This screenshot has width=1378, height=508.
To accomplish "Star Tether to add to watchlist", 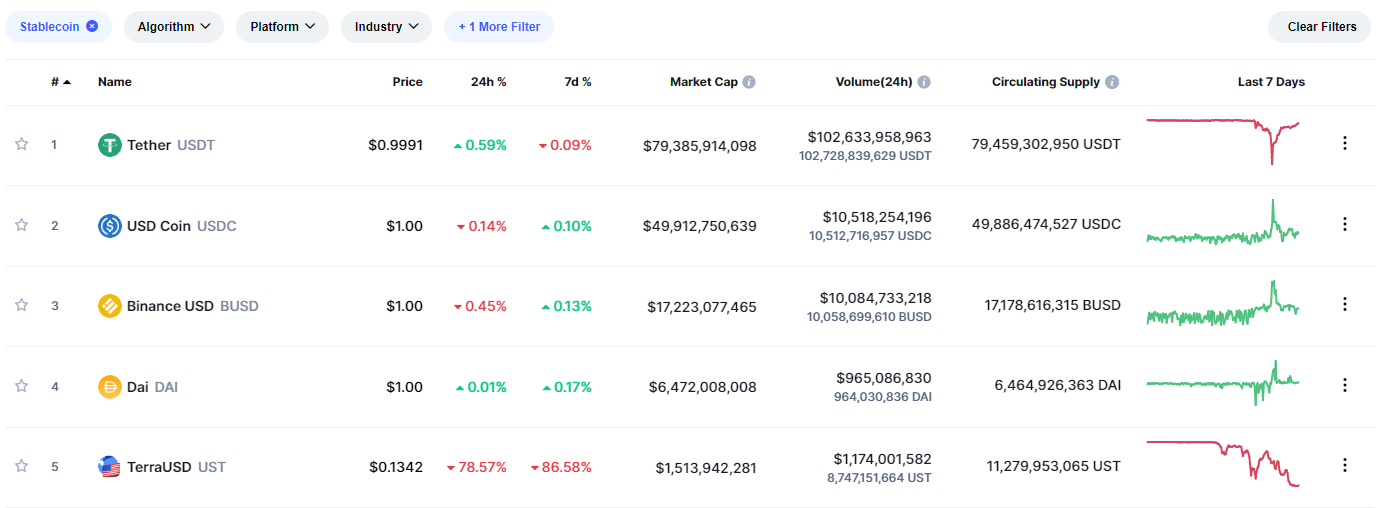I will coord(21,145).
